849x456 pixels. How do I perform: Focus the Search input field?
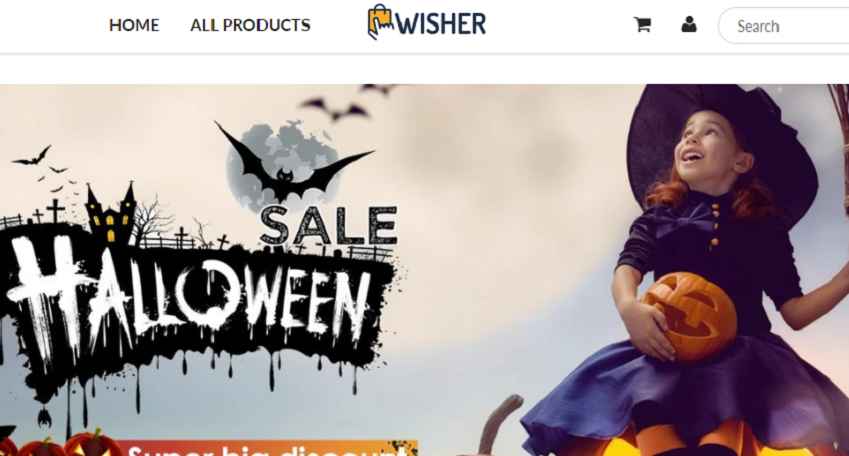point(785,25)
